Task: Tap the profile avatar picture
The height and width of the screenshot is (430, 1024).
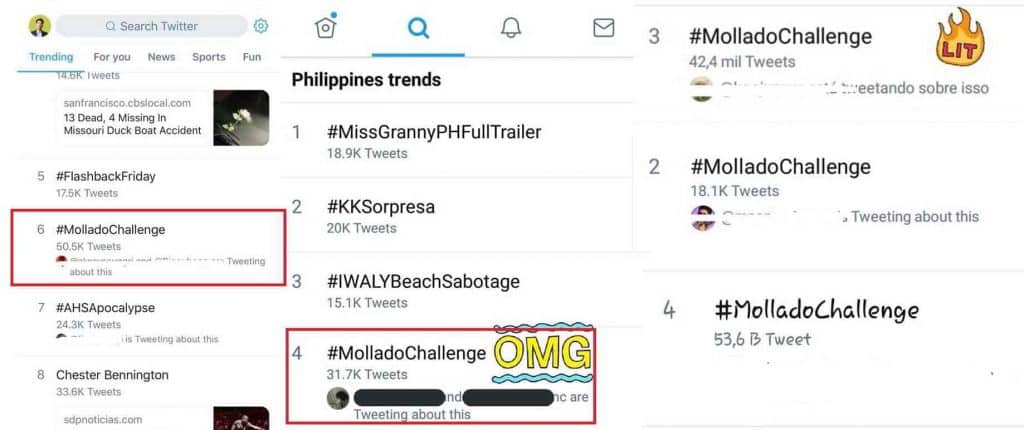Action: (39, 26)
